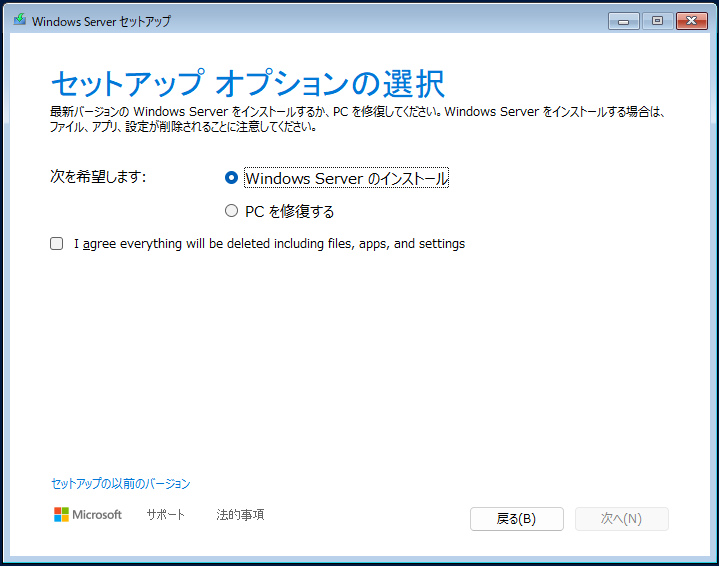
Task: Maximize the setup window
Action: tap(658, 21)
